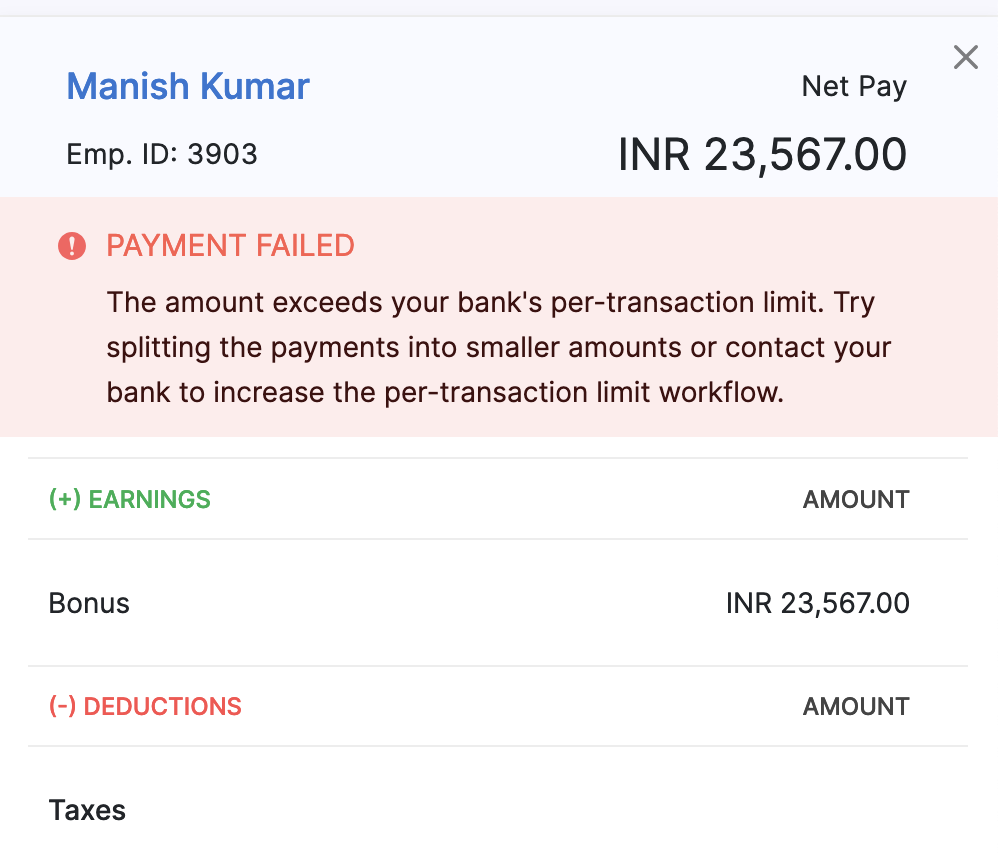Click the exclamation symbol in the error banner
998x854 pixels.
pos(71,245)
